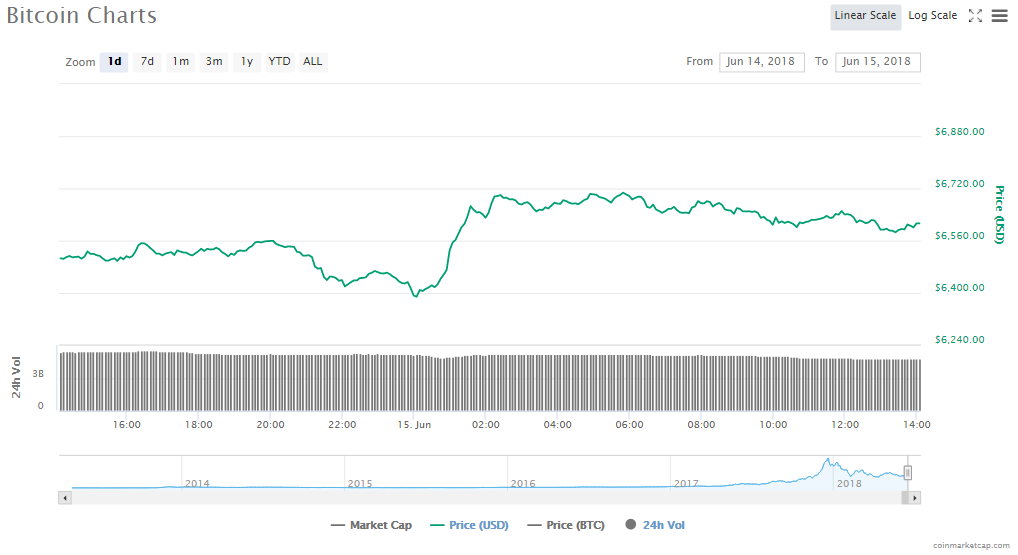
Task: Click the navigator scrollbar right arrow
Action: click(x=914, y=497)
